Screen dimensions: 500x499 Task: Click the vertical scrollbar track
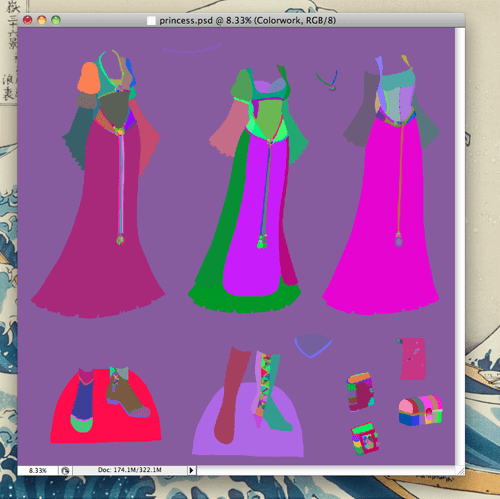tap(460, 247)
